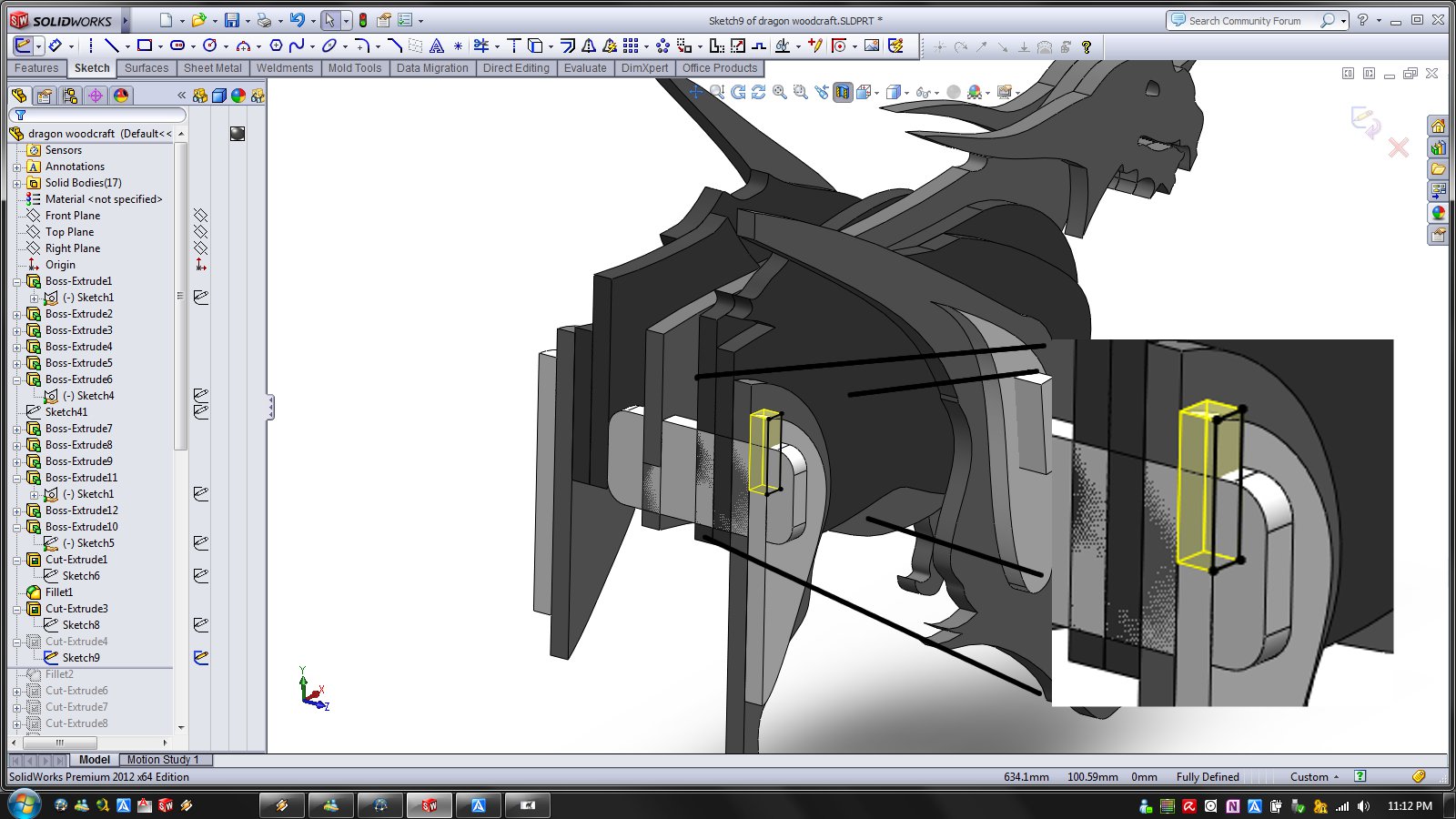Click the Windows Start button
Screen dimensions: 1456x819
[x=24, y=804]
